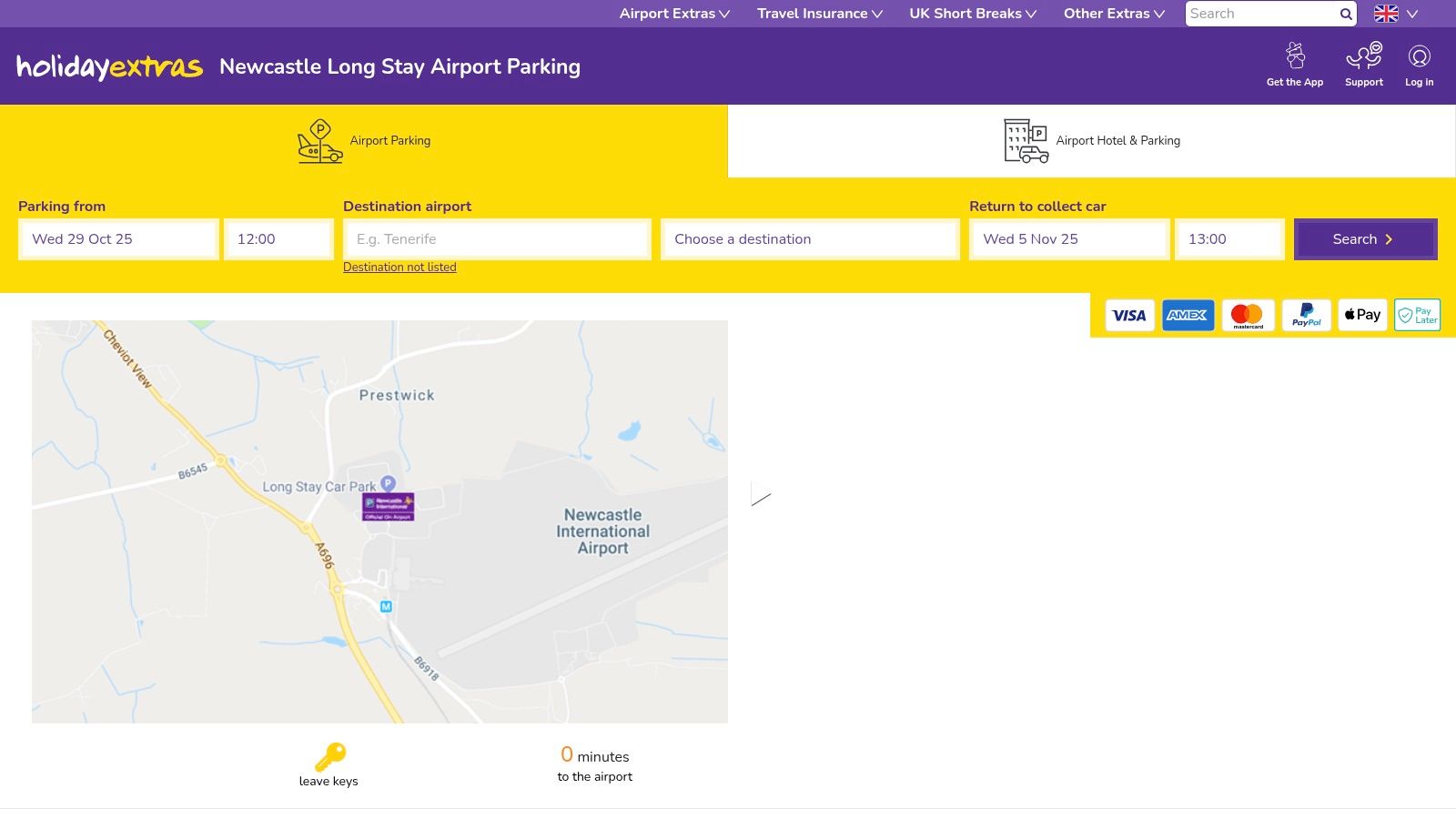The width and height of the screenshot is (1456, 819).
Task: Expand the Choose a destination dropdown
Action: click(809, 239)
